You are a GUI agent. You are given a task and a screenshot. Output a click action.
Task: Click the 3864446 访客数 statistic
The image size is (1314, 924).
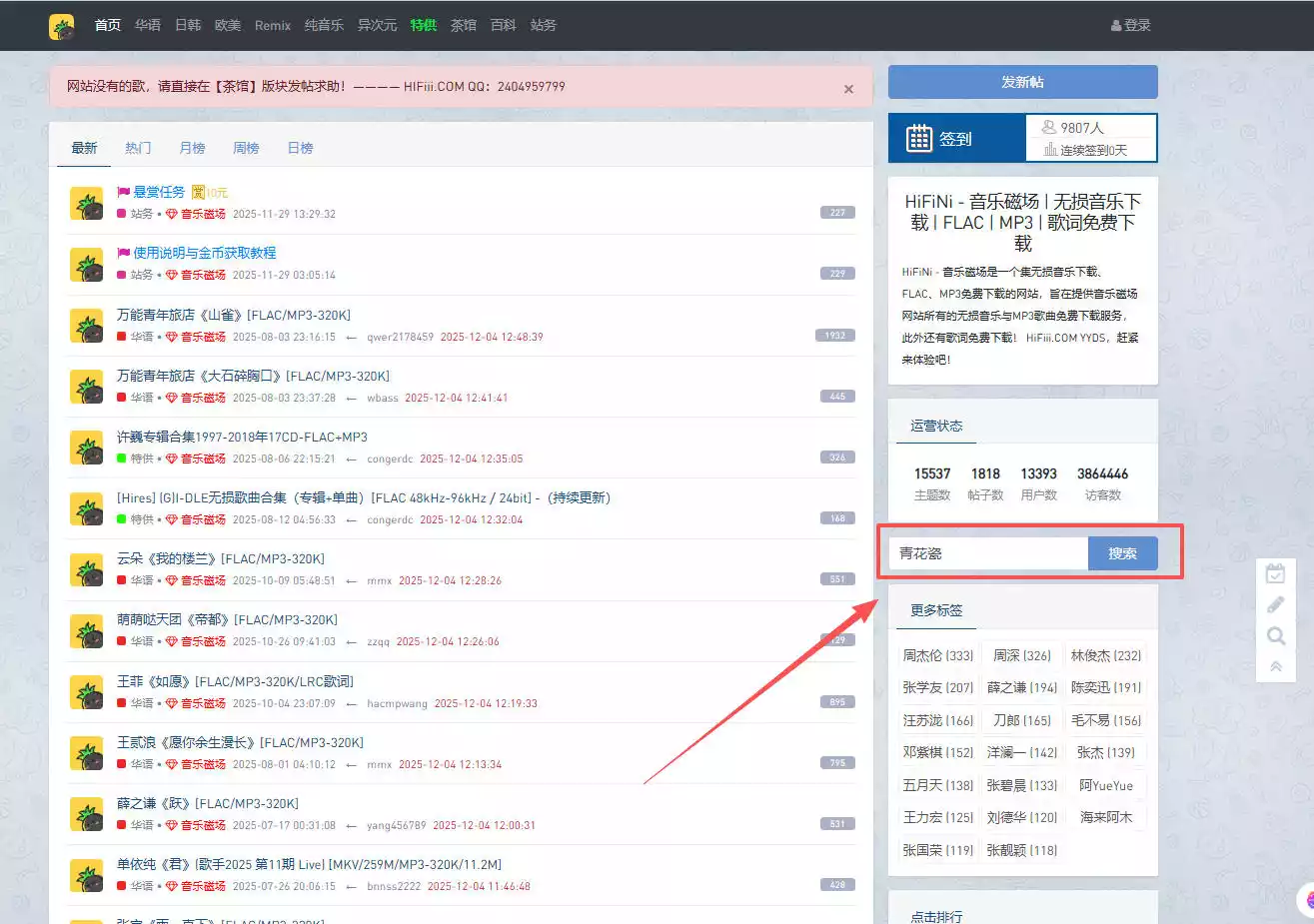(1102, 483)
